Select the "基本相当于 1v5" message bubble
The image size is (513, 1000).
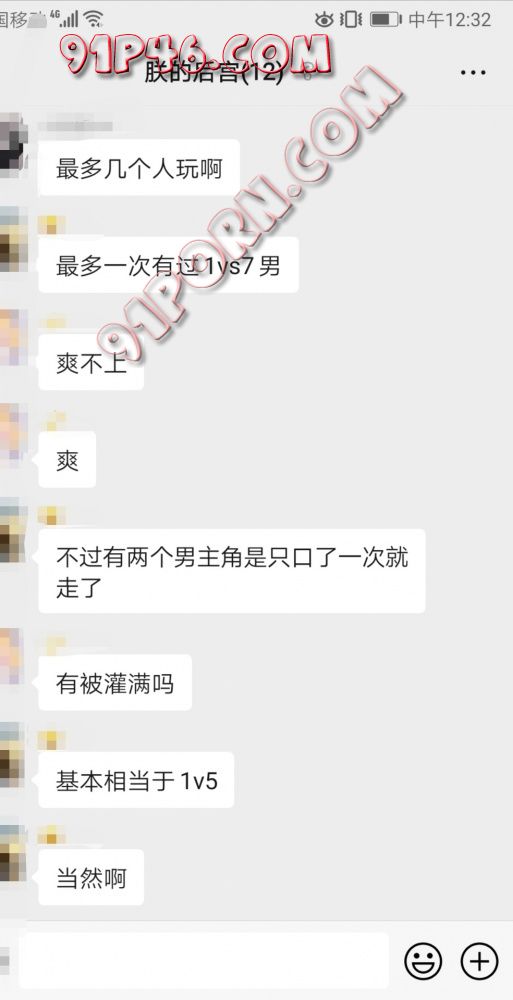(136, 780)
